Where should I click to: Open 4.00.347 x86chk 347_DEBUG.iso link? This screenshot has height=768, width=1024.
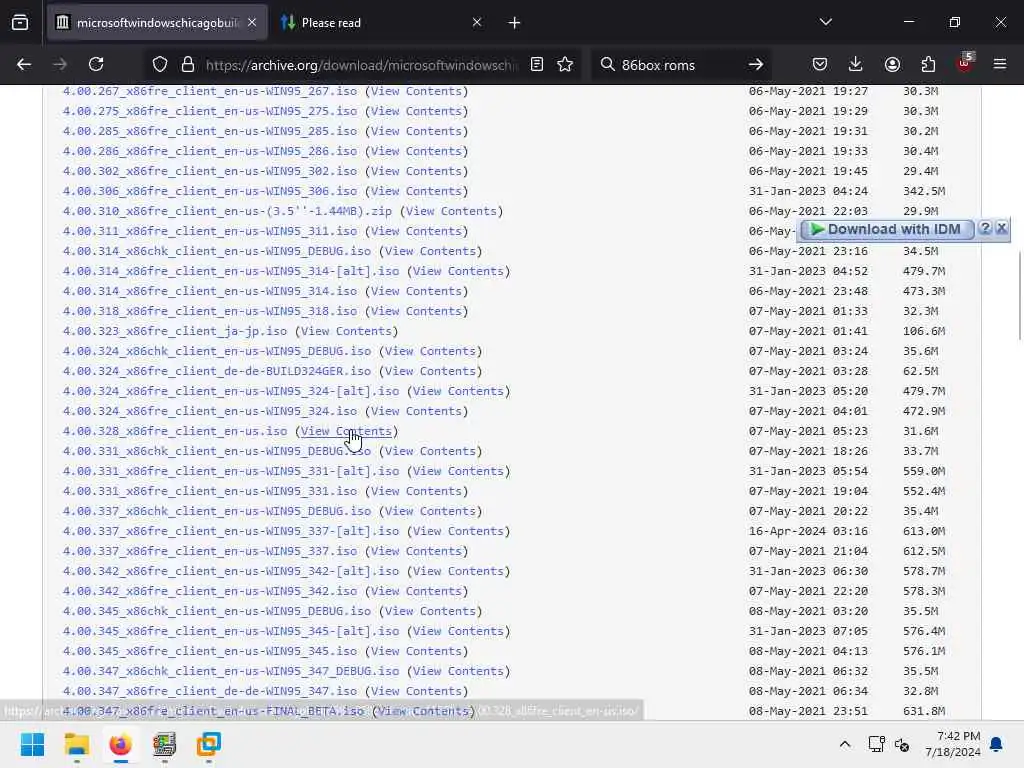[x=231, y=671]
